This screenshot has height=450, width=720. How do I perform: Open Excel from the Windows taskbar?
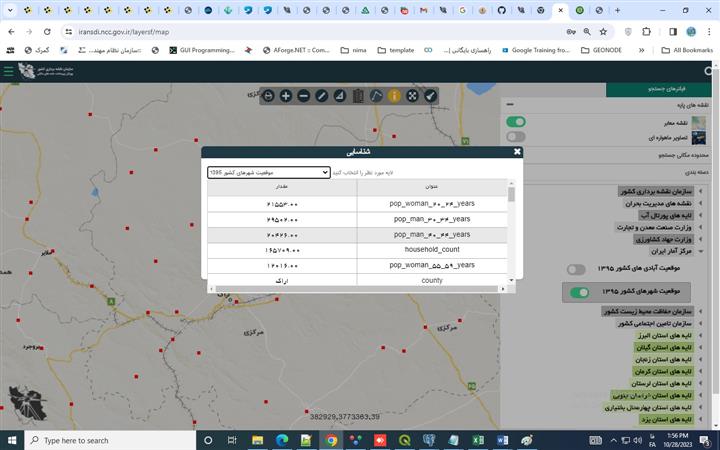[478, 440]
